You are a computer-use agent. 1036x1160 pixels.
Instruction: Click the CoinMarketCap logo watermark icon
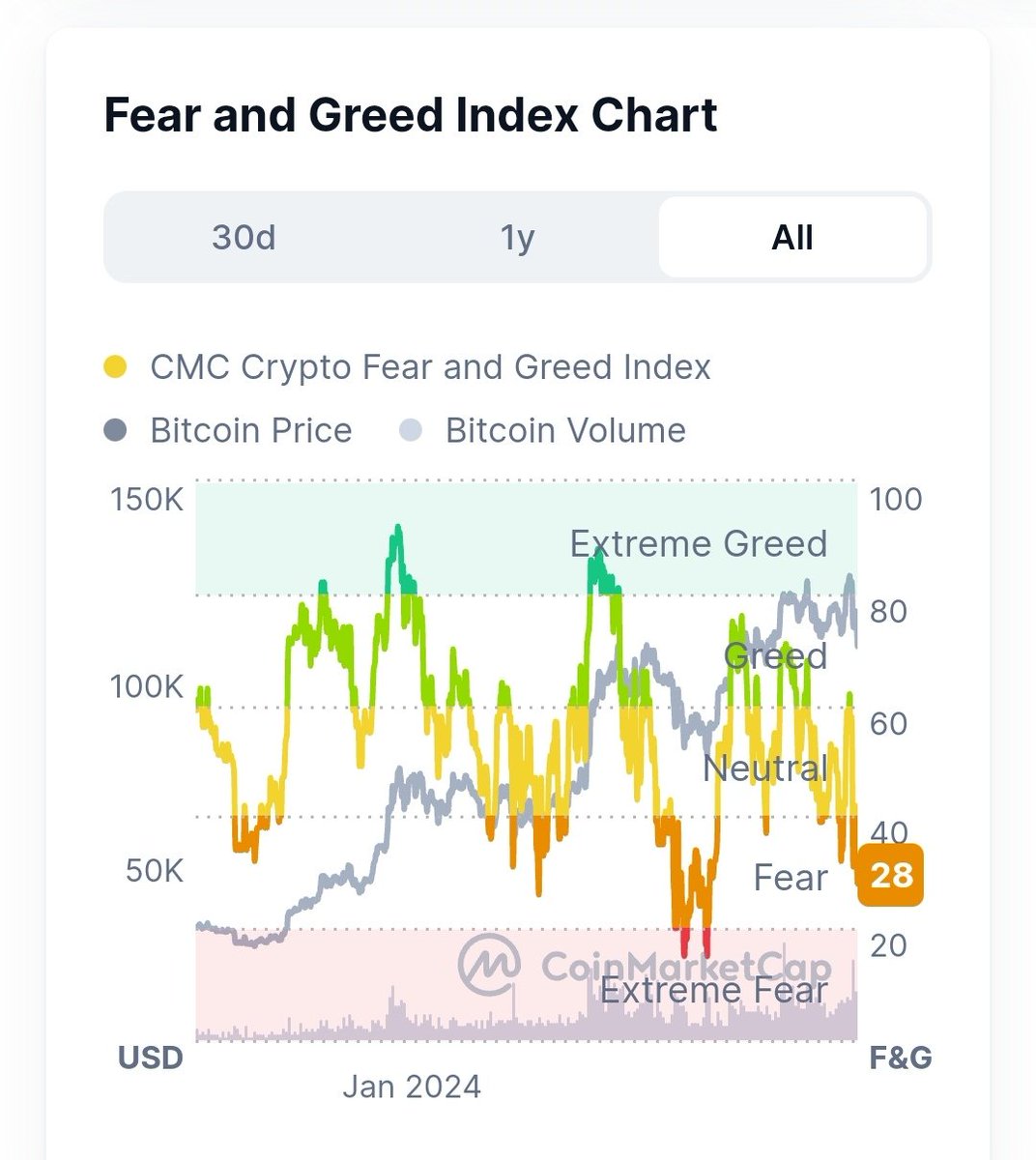pos(489,964)
